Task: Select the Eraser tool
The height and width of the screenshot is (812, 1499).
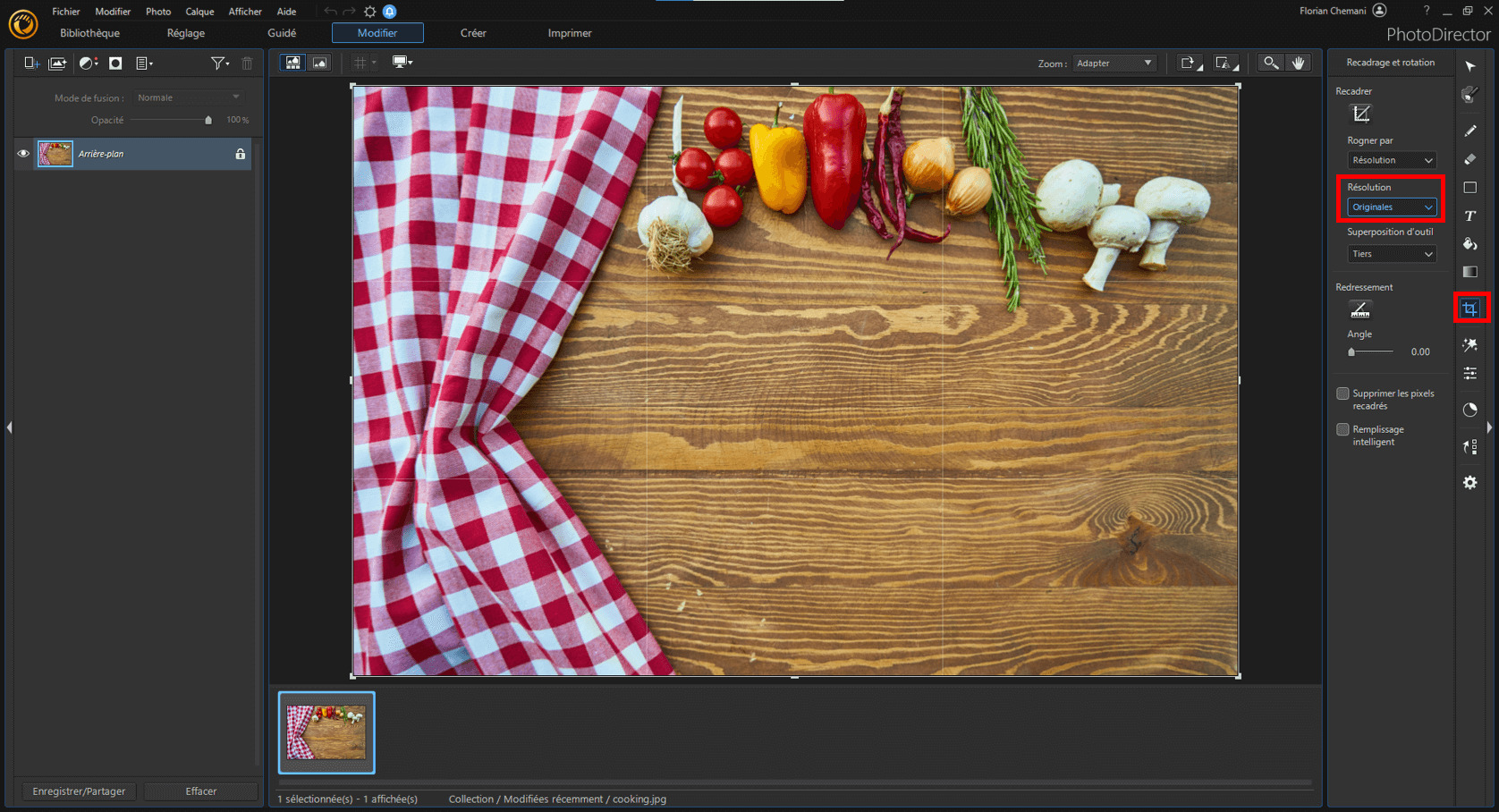Action: [x=1469, y=159]
